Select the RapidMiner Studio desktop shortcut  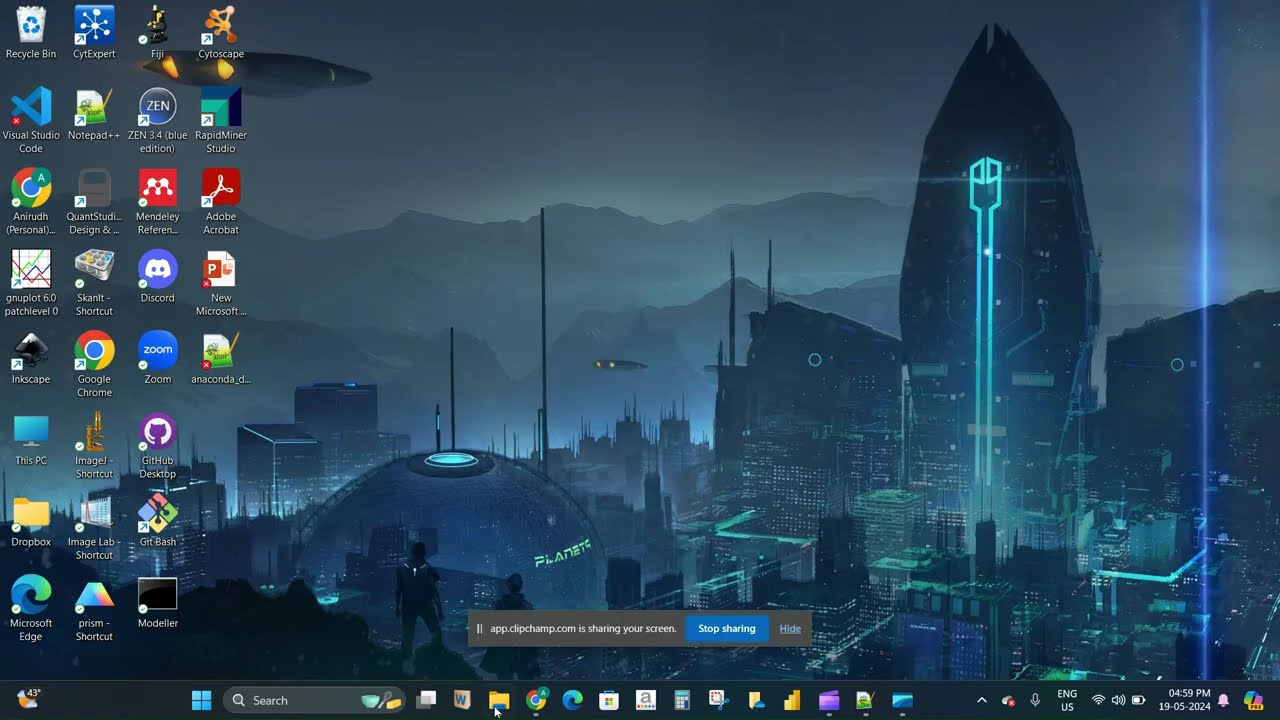coord(221,120)
